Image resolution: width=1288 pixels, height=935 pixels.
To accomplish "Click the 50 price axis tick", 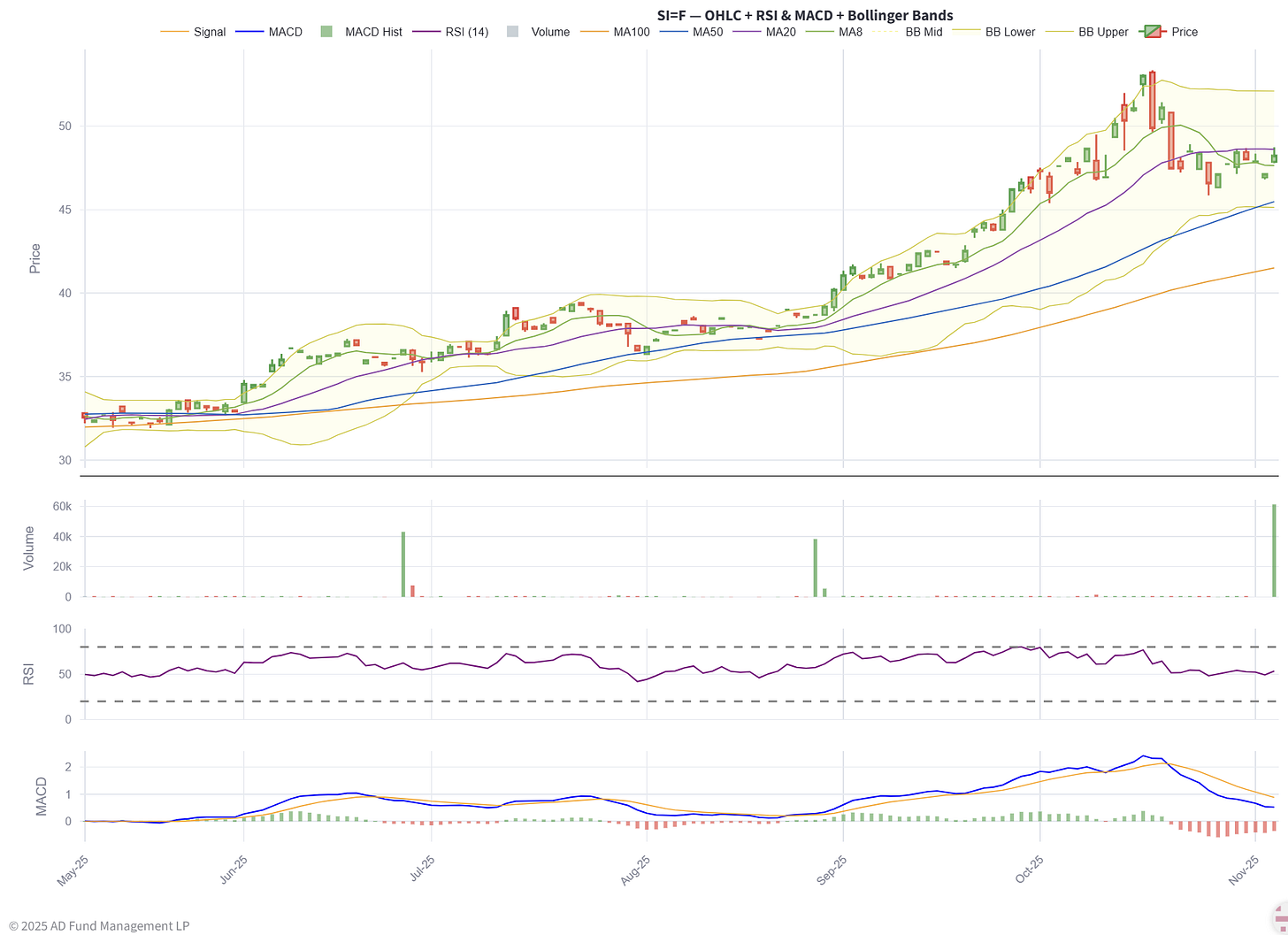I will pyautogui.click(x=65, y=126).
